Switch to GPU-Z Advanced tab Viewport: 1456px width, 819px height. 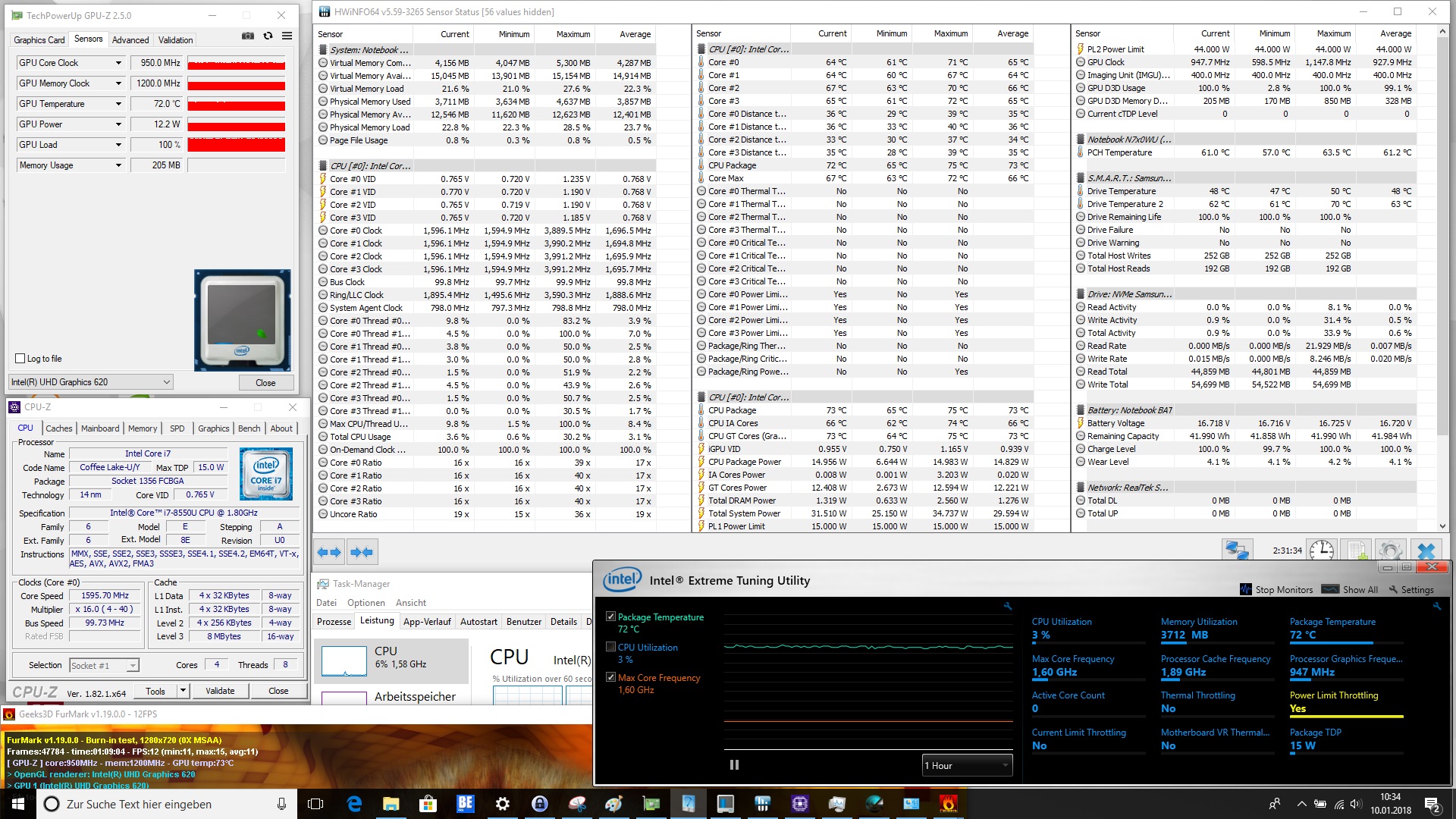tap(130, 40)
